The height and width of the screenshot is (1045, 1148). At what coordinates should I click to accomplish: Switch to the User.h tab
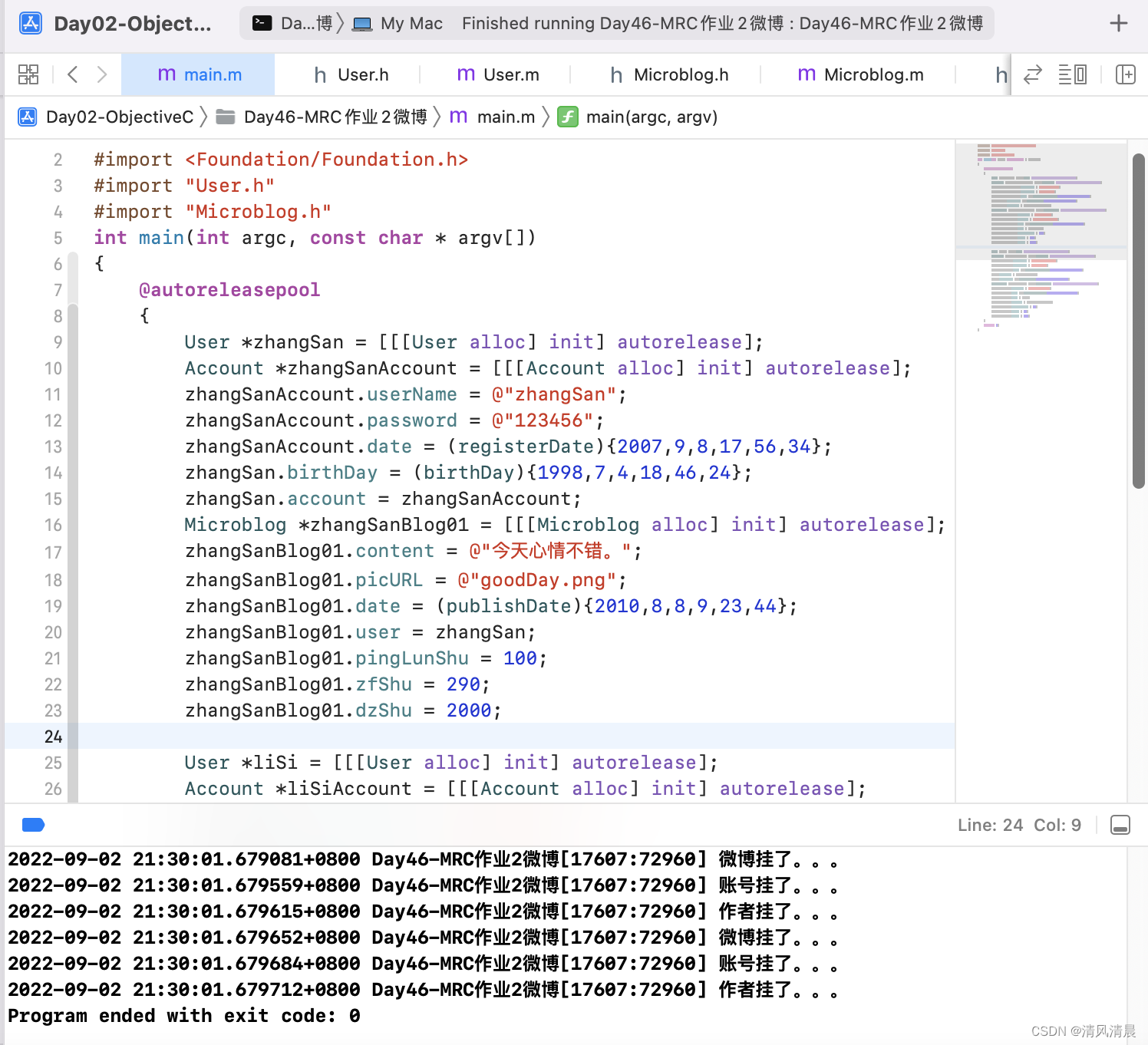click(x=351, y=74)
